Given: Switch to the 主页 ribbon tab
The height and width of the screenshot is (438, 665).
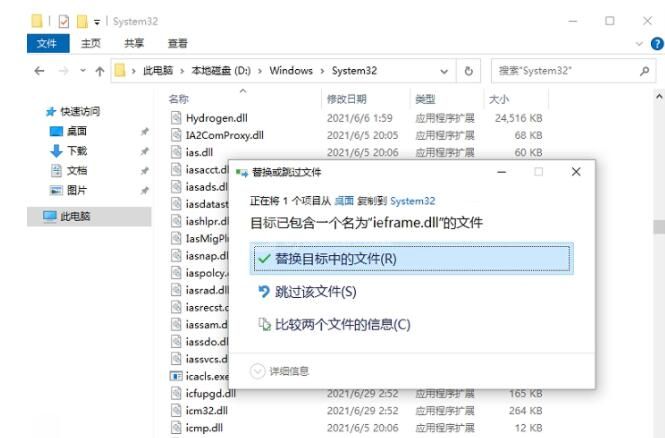Looking at the screenshot, I should coord(90,43).
